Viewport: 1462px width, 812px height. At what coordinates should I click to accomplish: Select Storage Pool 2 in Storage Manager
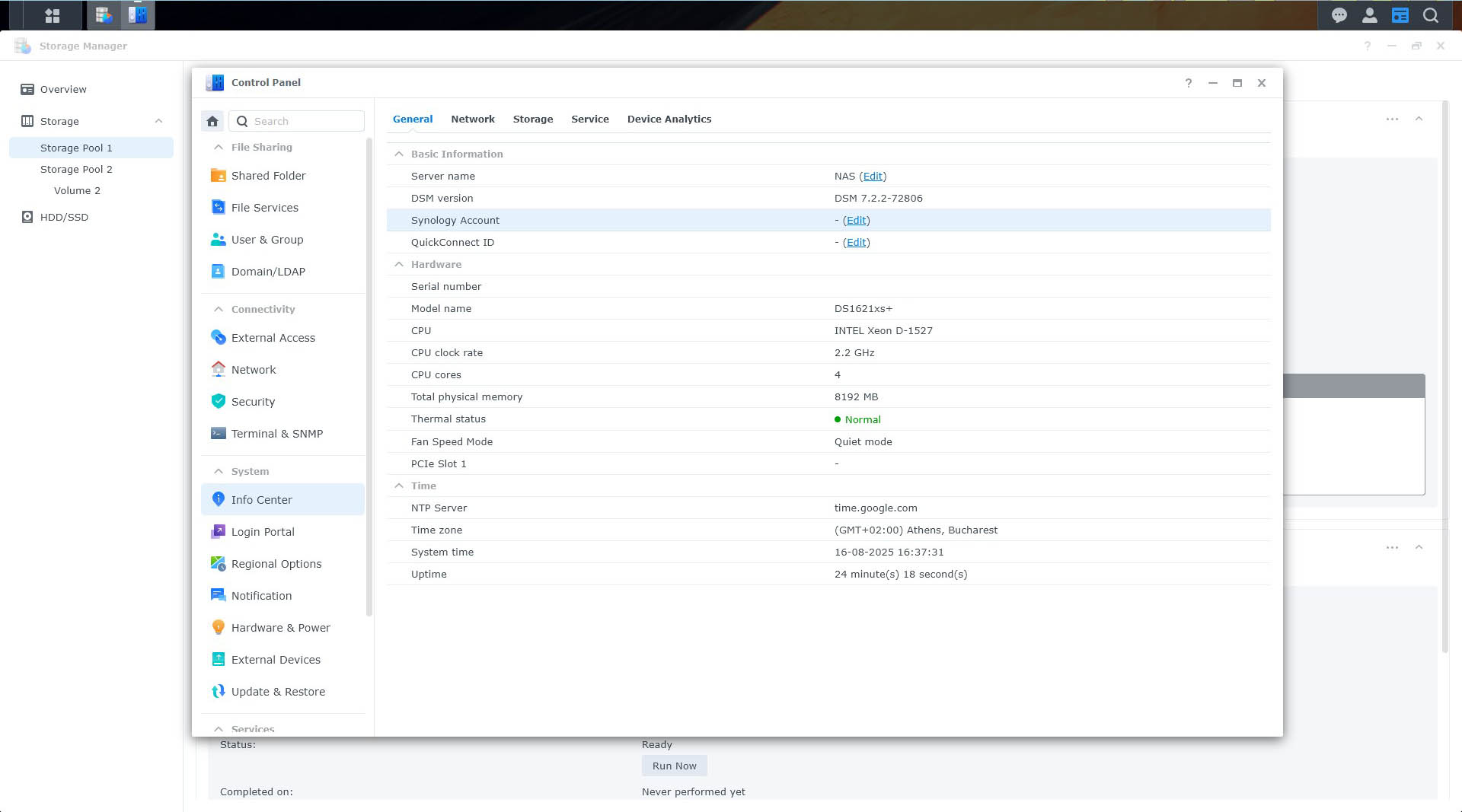pos(91,169)
